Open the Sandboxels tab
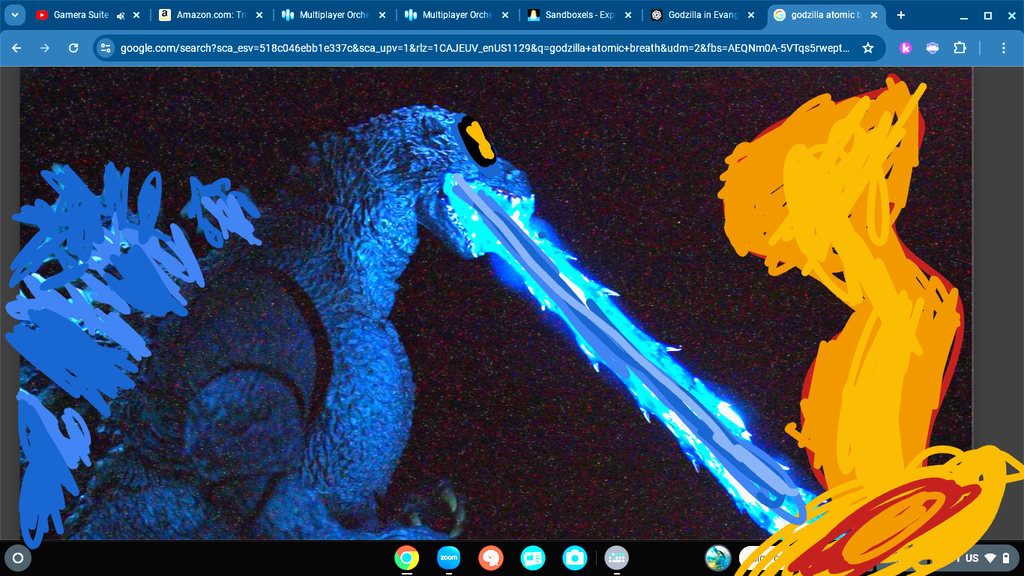Screen dimensions: 1024x576 (x=579, y=14)
